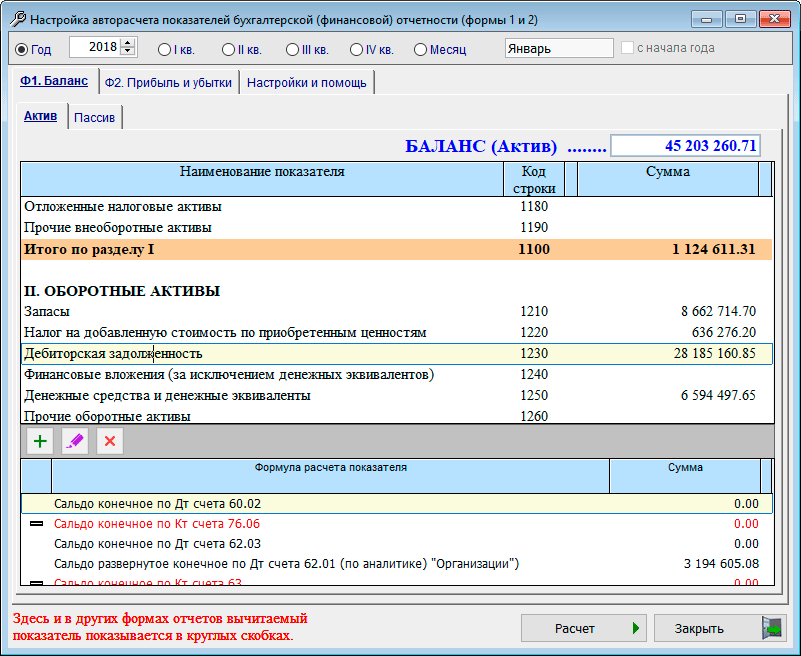This screenshot has width=801, height=656.
Task: Click the balance total field 45 203 260.71
Action: [x=686, y=146]
